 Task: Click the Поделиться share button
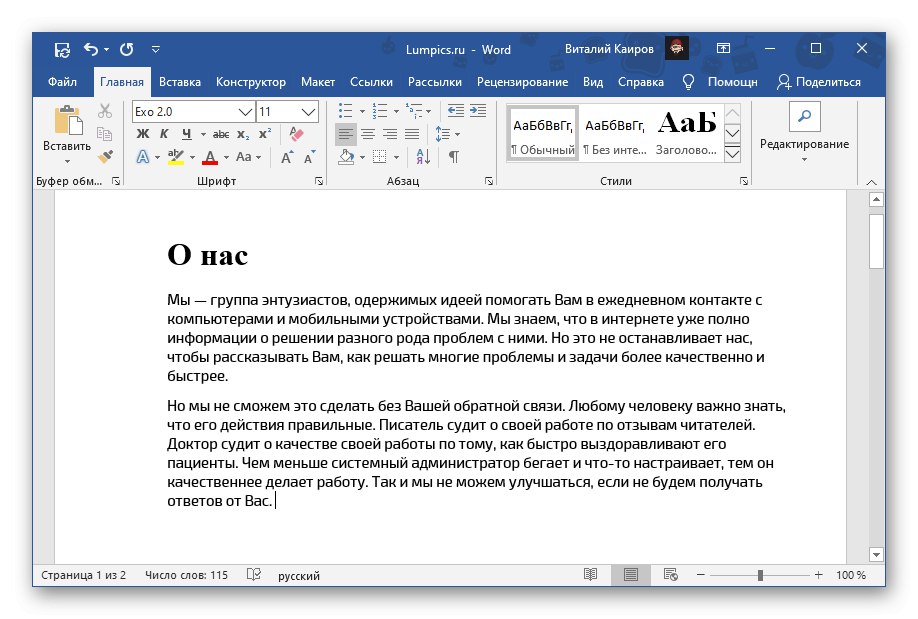pos(819,82)
